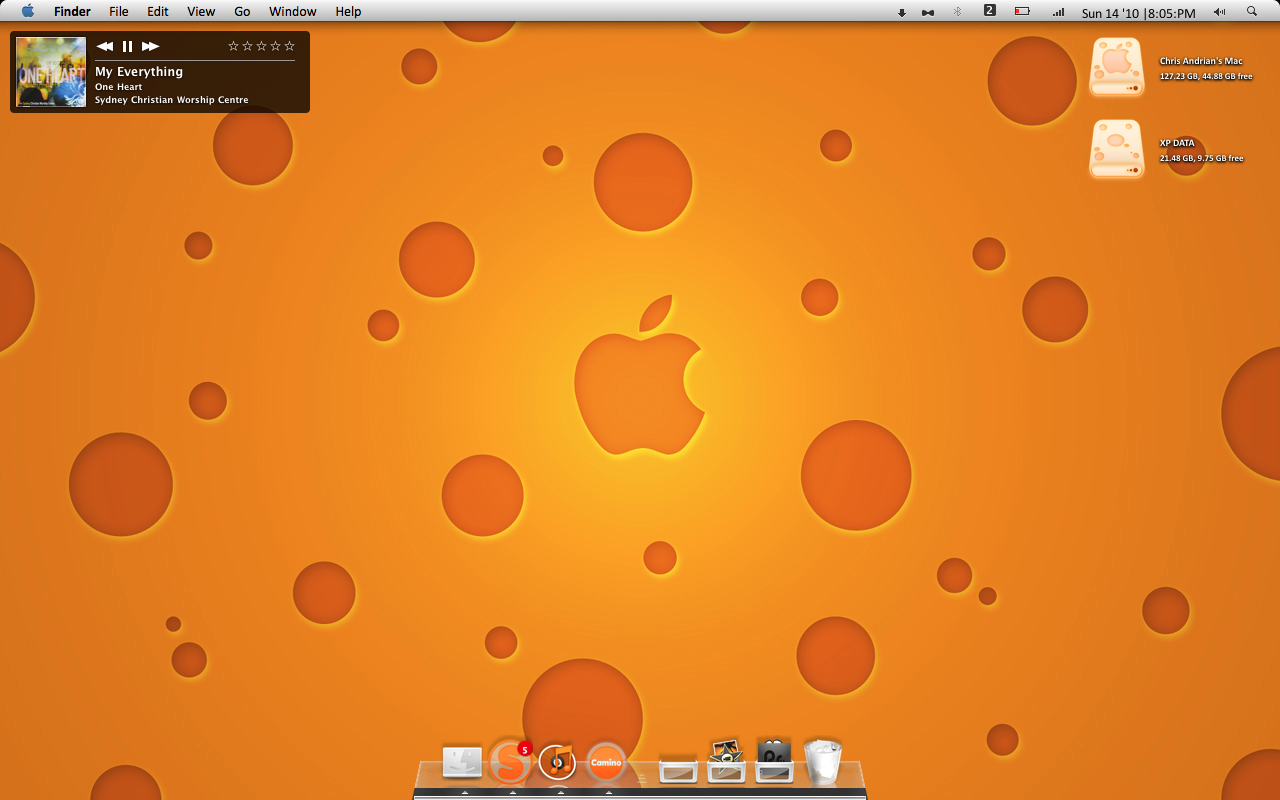Rate the song five stars
Screen dimensions: 1280x800
tap(289, 46)
